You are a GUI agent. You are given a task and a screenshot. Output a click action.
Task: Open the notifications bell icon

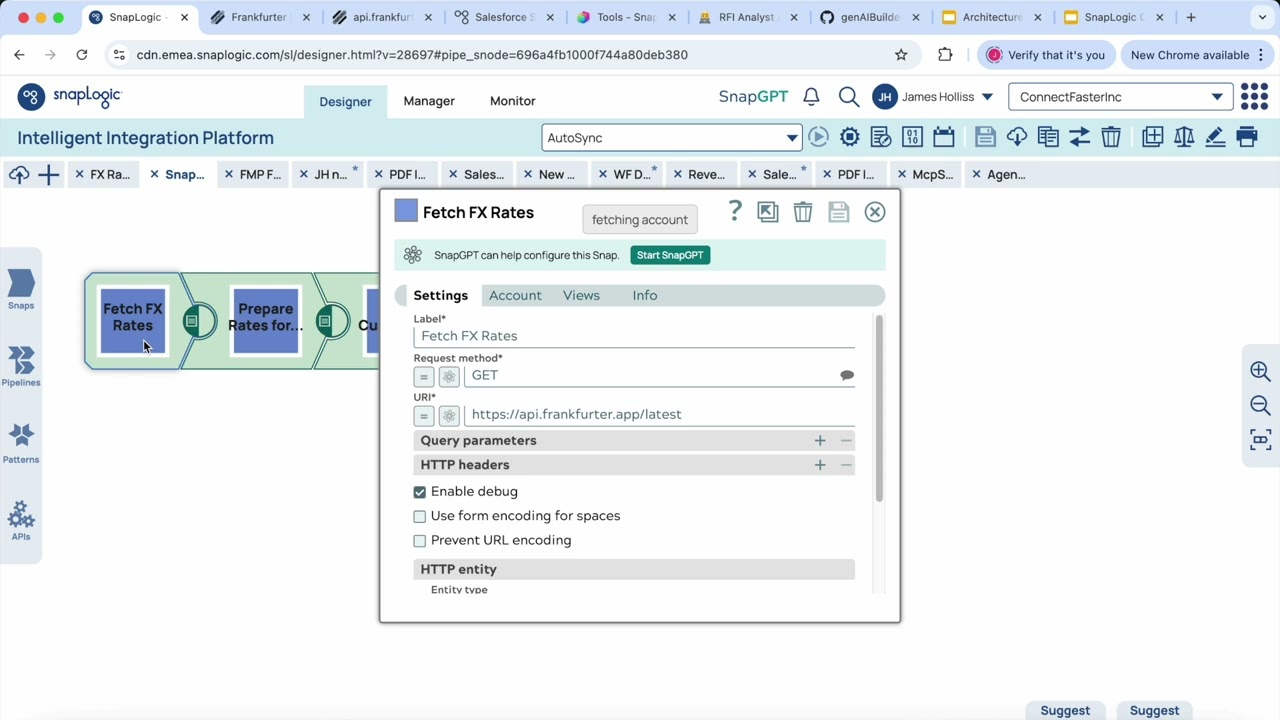[x=811, y=97]
